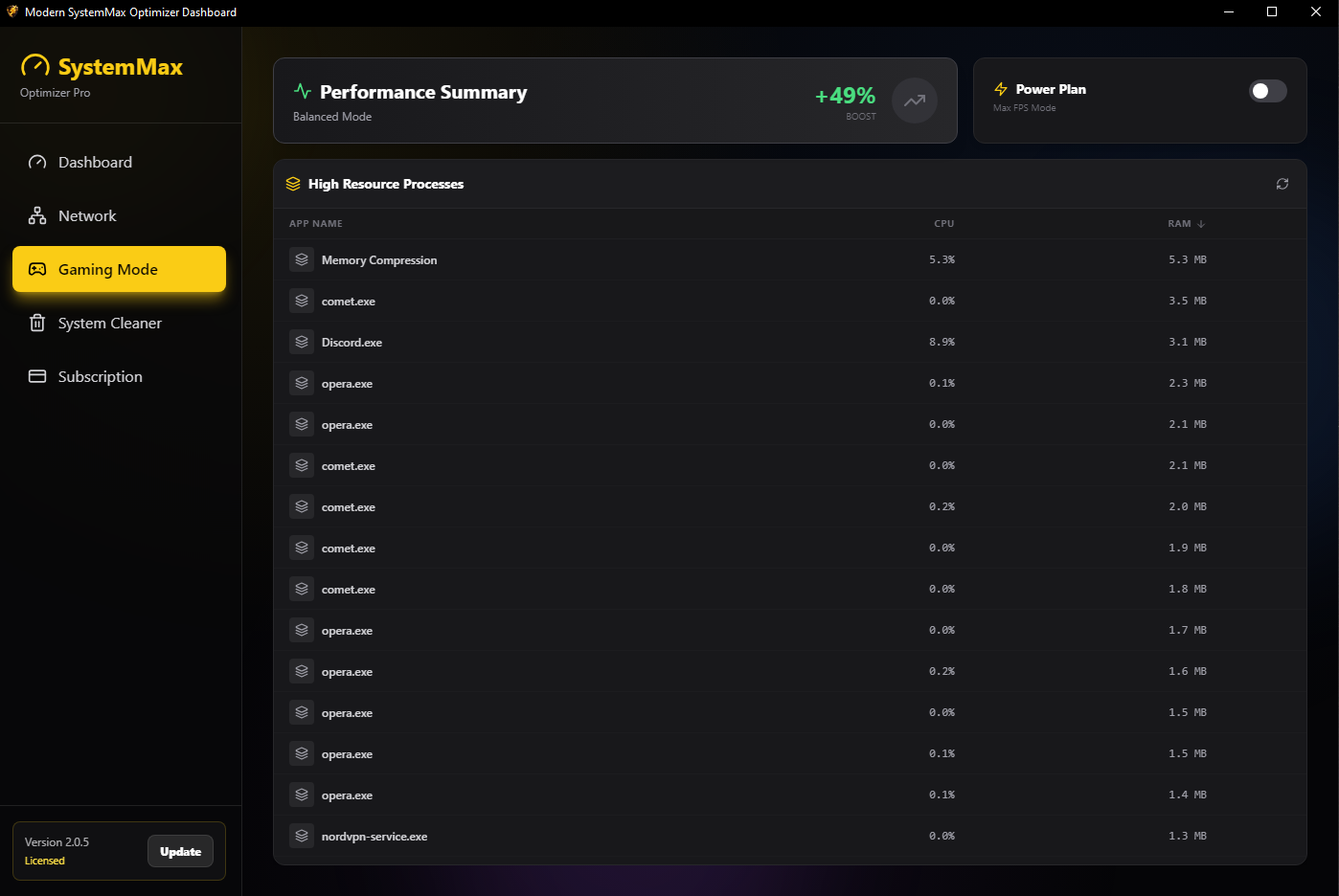This screenshot has height=896, width=1339.
Task: Click the nordvpn-service.exe row icon
Action: click(302, 836)
